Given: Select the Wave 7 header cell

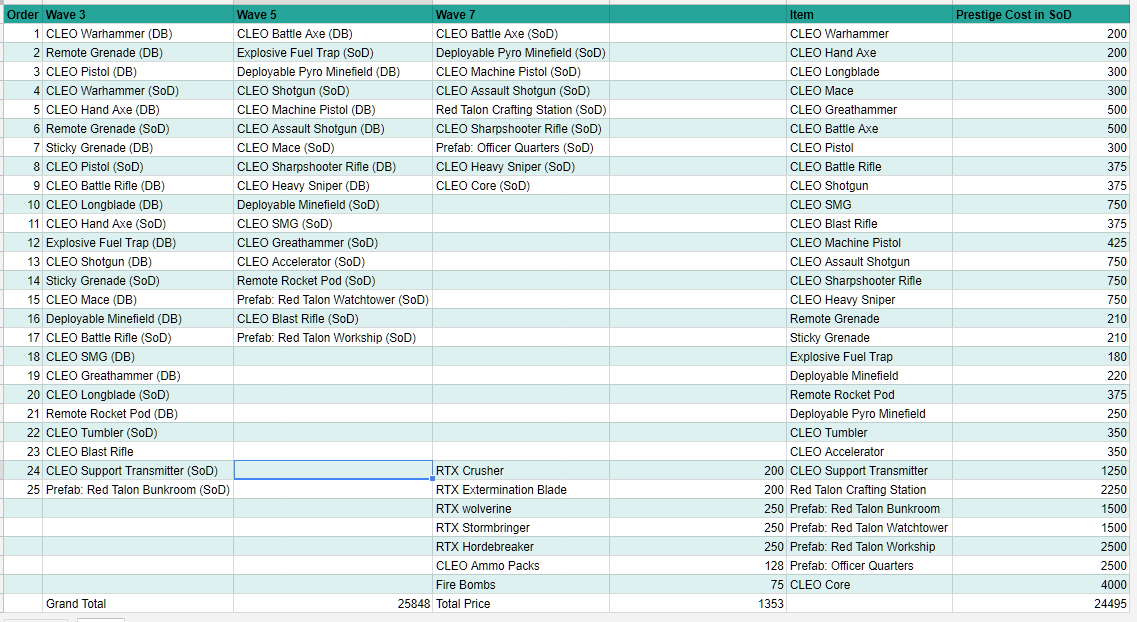Looking at the screenshot, I should pos(520,15).
